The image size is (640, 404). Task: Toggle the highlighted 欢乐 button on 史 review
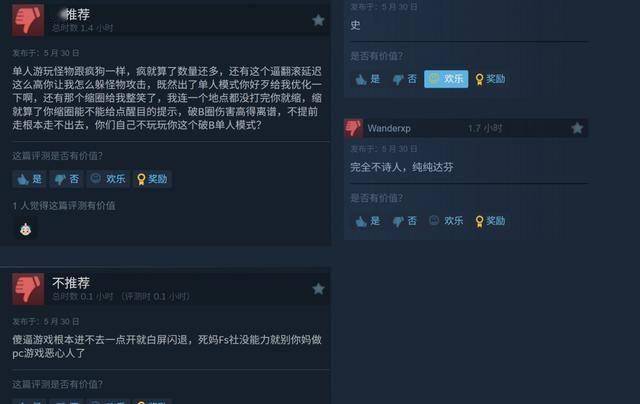click(x=446, y=79)
